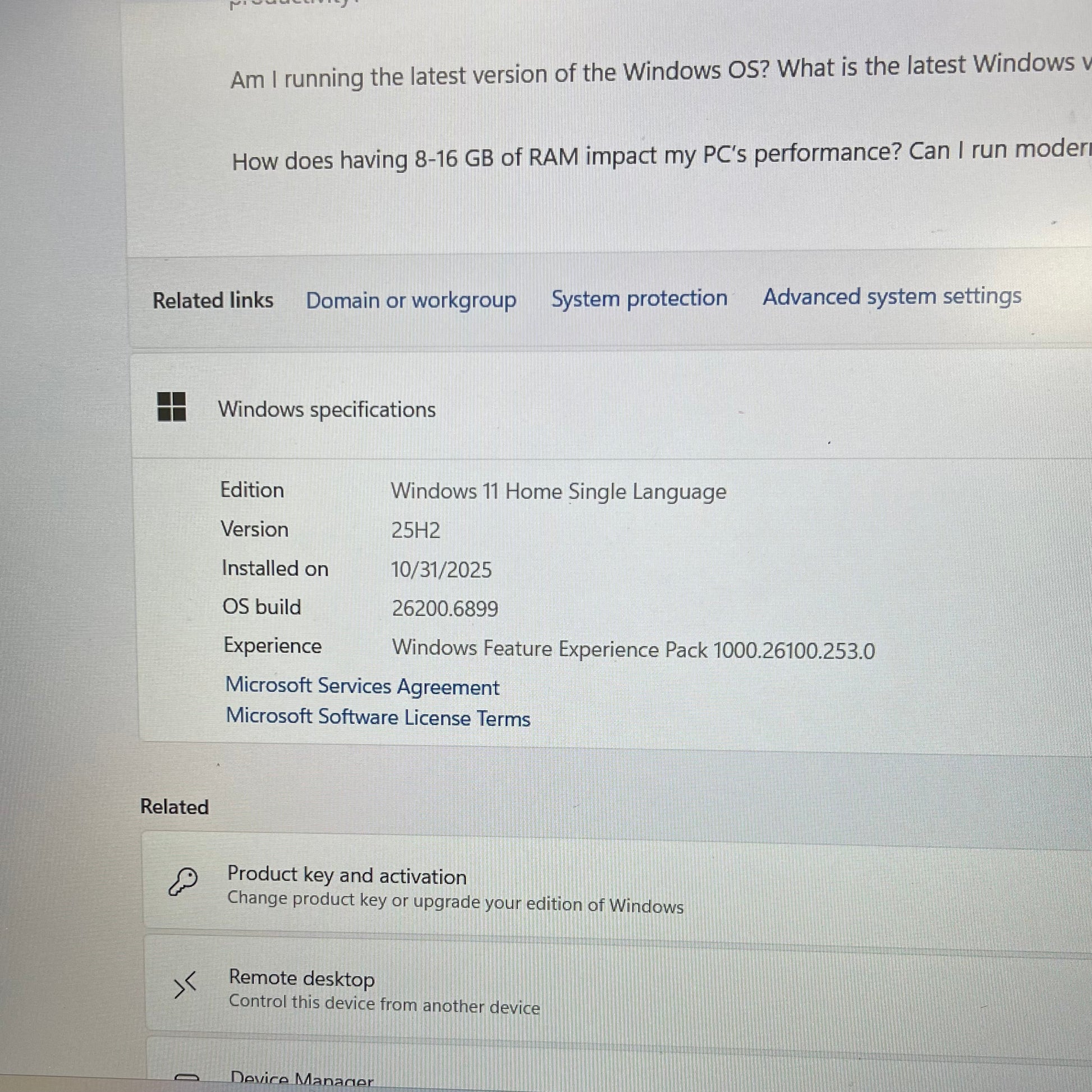
Task: Click the Feature Experience Pack value
Action: (633, 649)
